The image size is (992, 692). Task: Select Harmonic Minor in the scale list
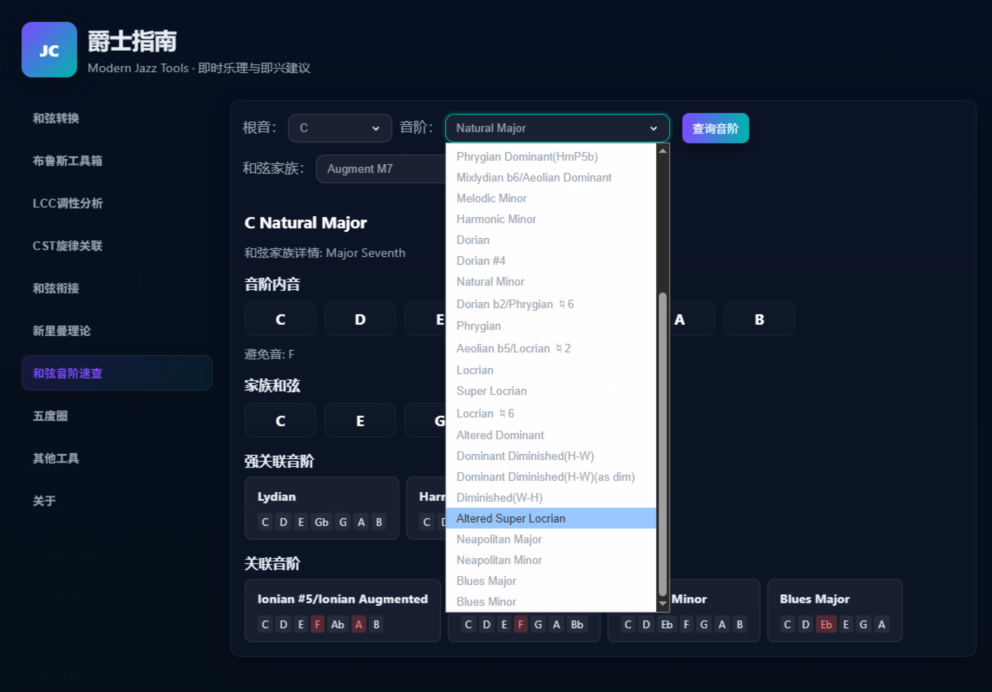(x=550, y=219)
